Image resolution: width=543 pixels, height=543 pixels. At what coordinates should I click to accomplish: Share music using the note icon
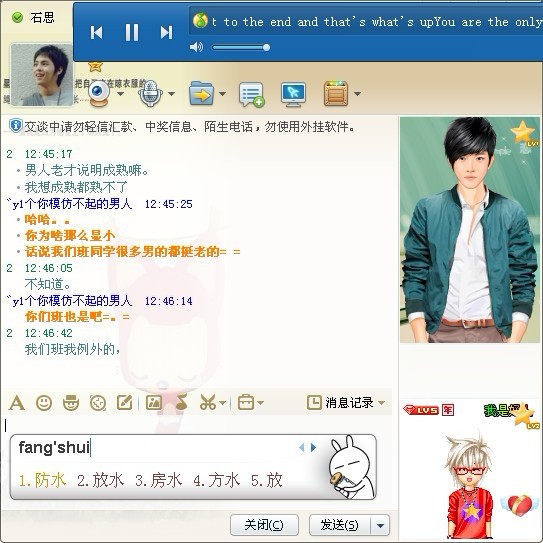181,403
